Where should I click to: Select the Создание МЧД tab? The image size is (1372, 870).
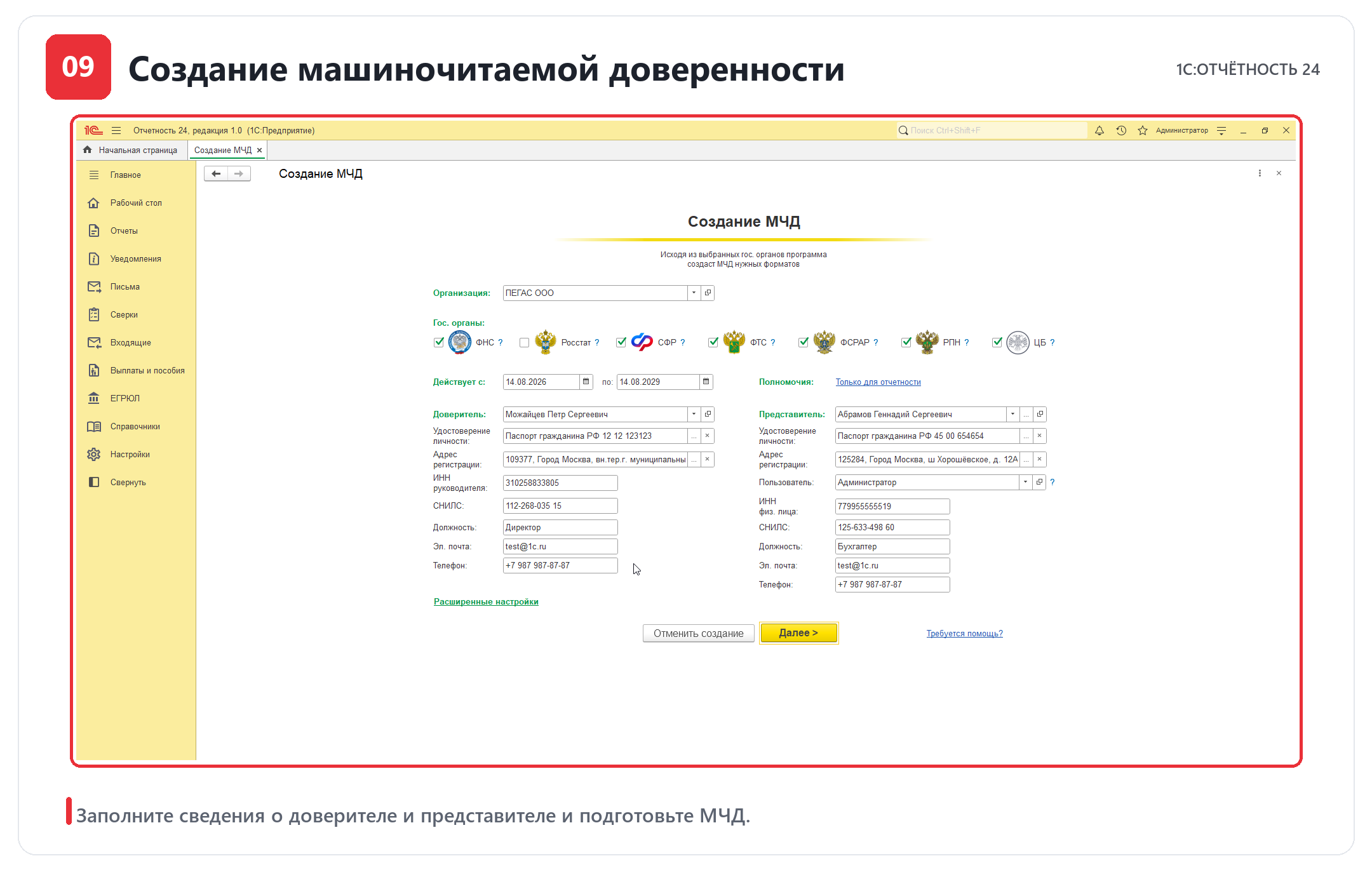click(x=223, y=150)
